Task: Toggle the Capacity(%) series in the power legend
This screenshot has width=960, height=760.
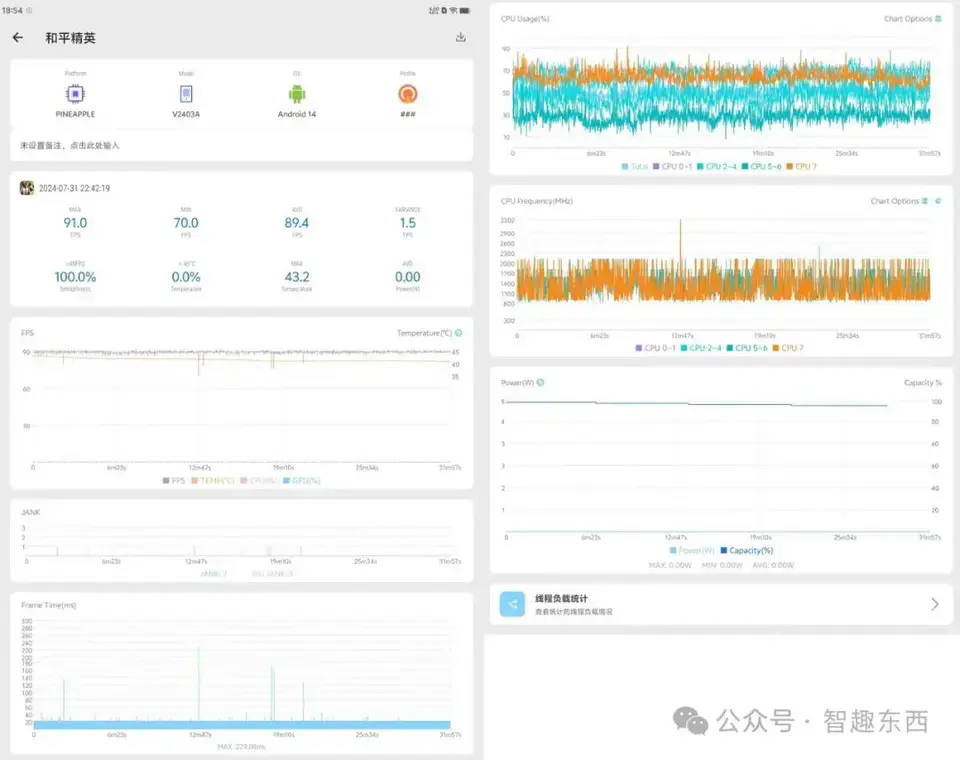Action: click(747, 551)
